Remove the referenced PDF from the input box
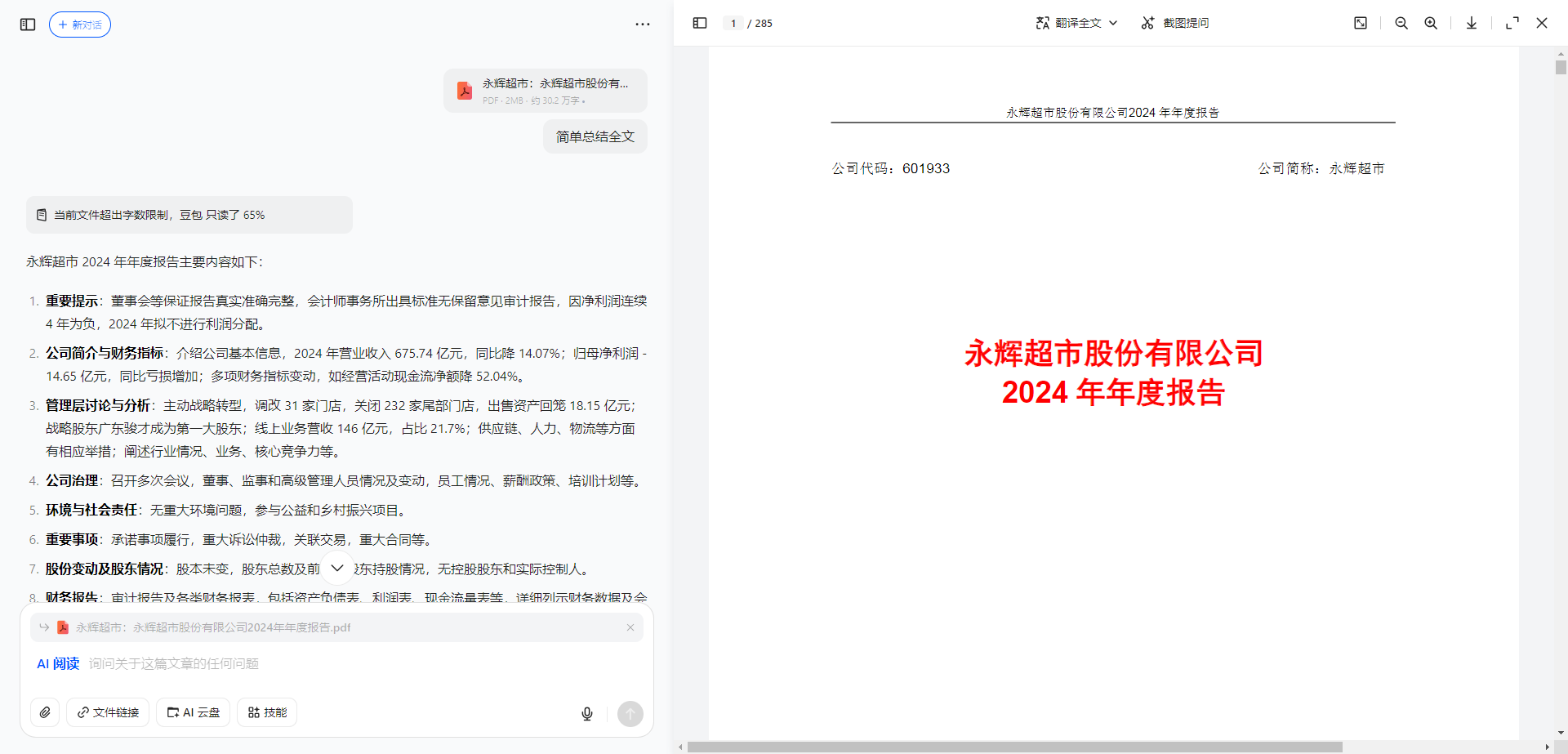Viewport: 1568px width, 754px height. 630,627
